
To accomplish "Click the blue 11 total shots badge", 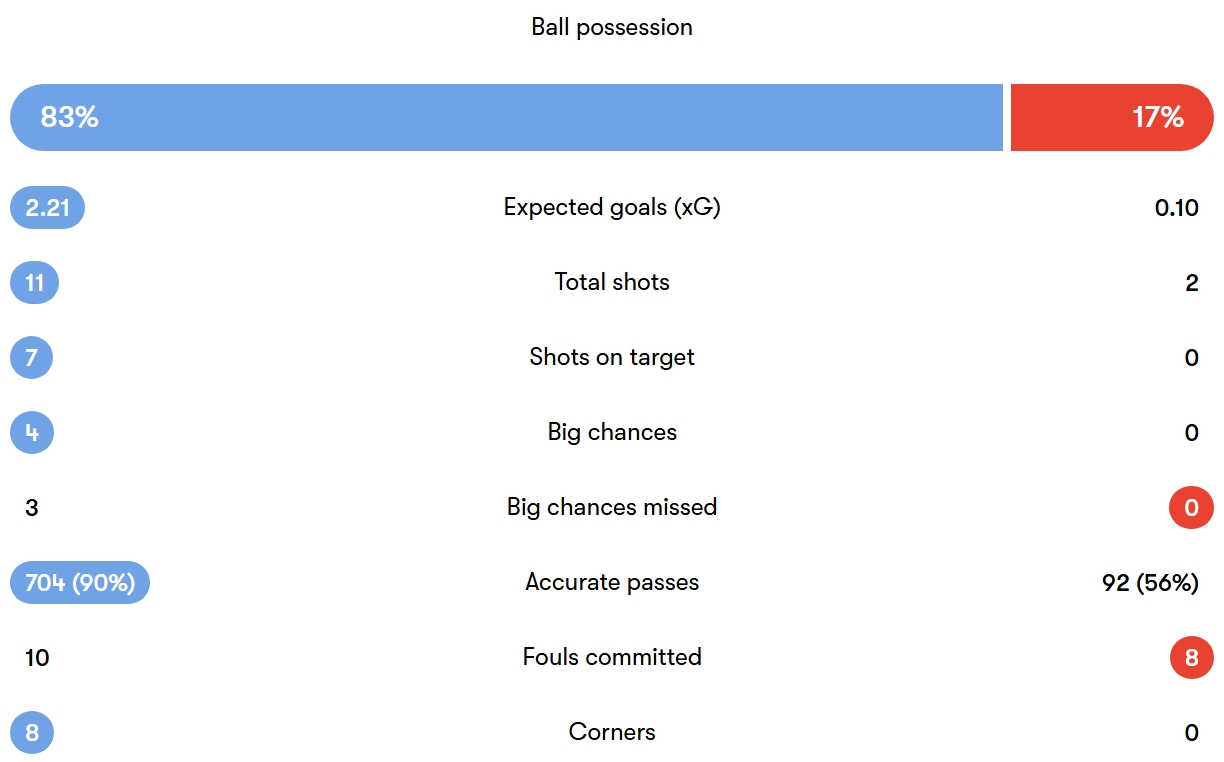I will click(34, 283).
